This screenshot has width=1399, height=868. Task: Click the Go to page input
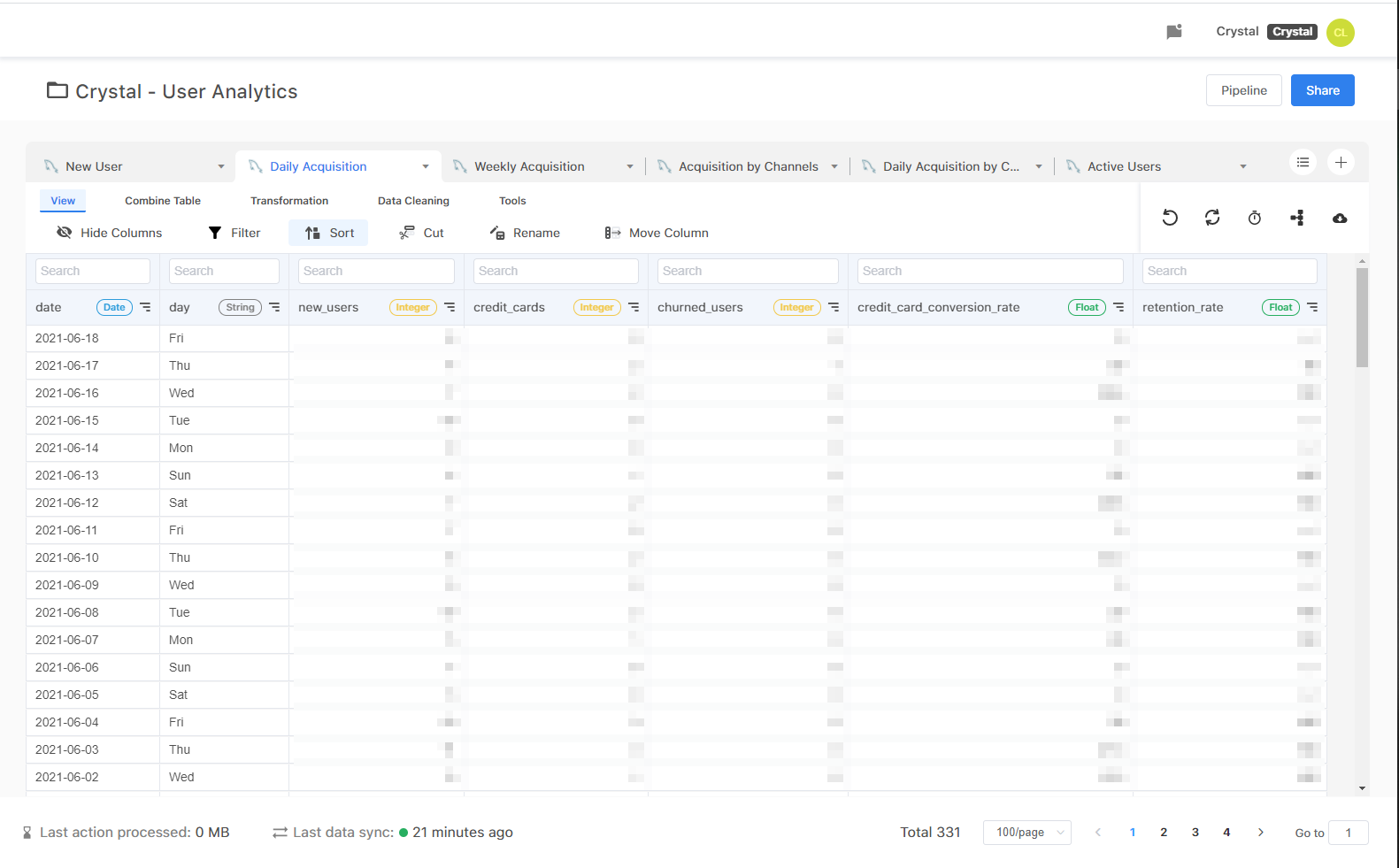tap(1348, 833)
